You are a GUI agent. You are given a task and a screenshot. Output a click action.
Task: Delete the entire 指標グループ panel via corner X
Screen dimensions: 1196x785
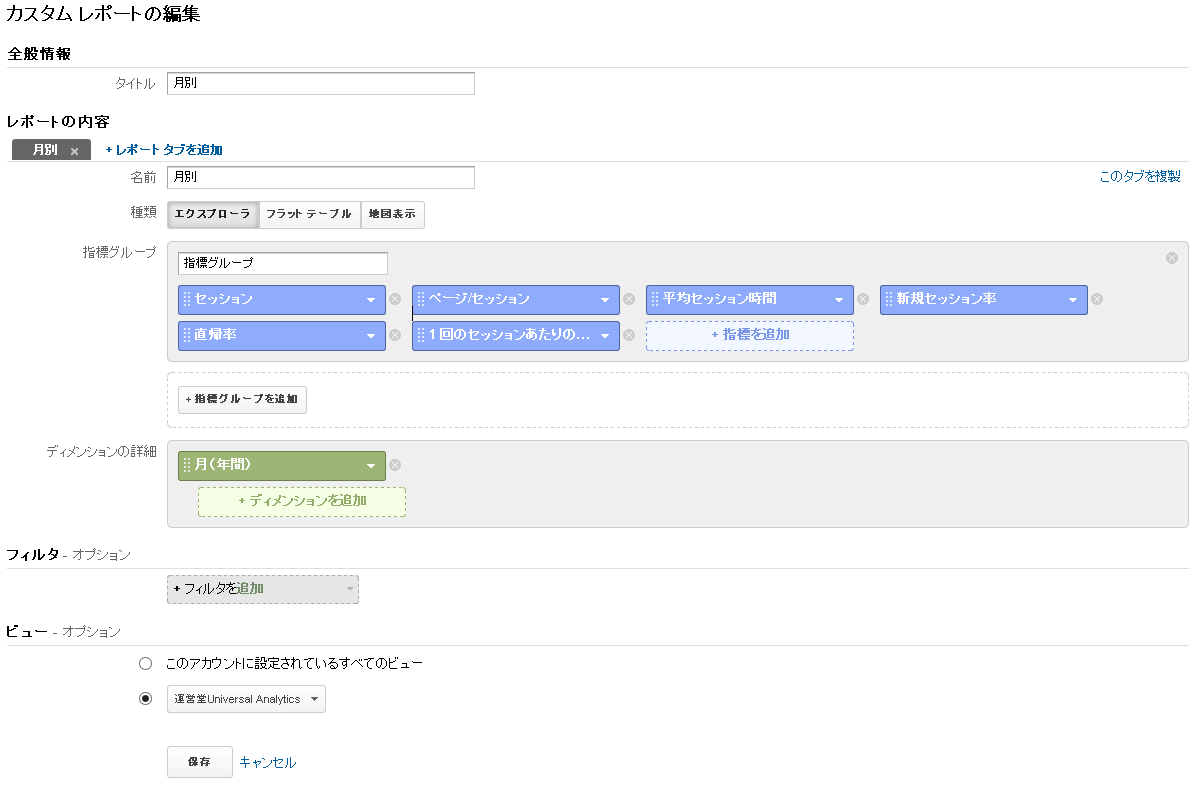click(x=1172, y=258)
